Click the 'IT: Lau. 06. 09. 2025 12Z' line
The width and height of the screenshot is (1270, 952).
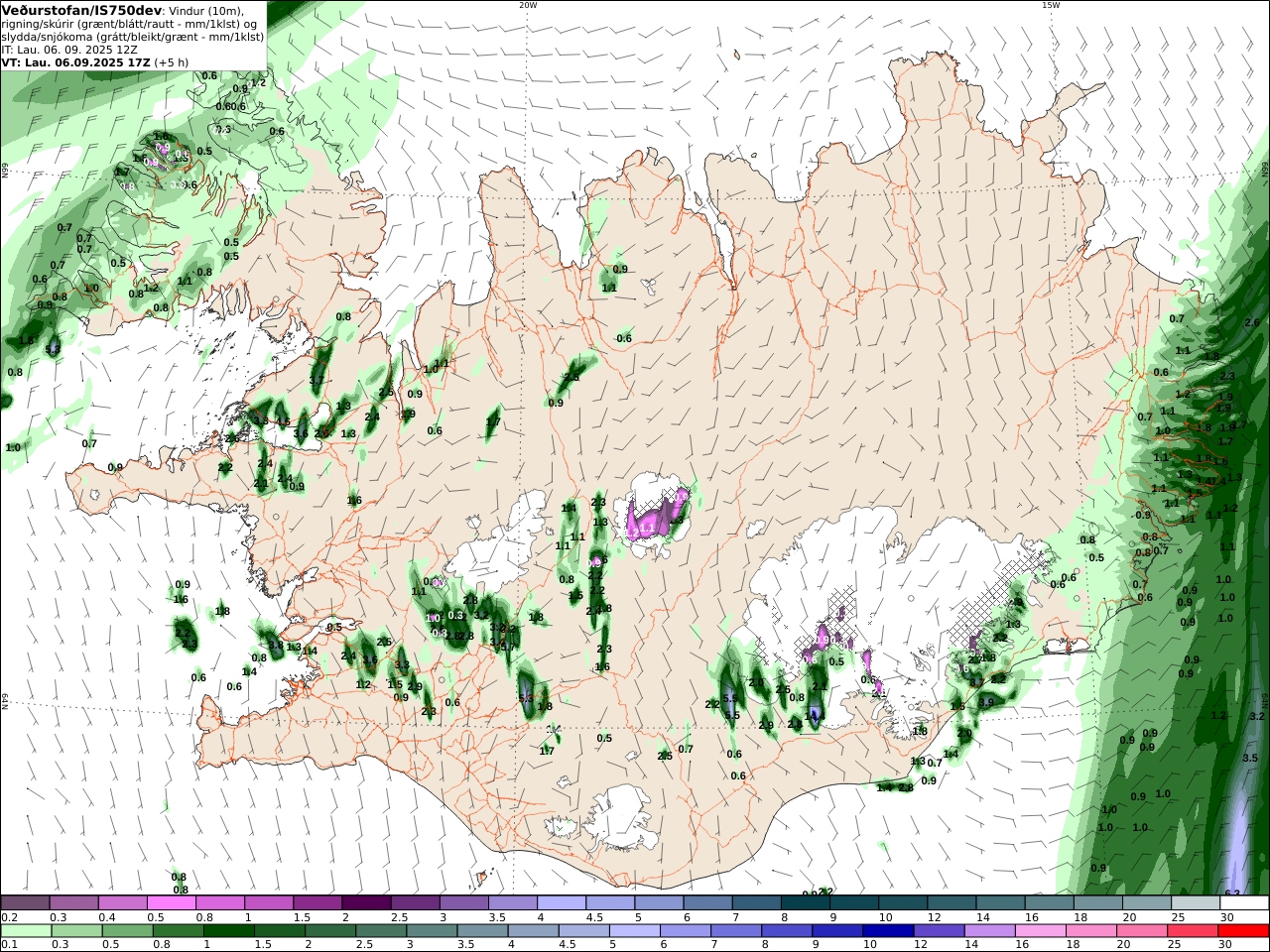[69, 49]
